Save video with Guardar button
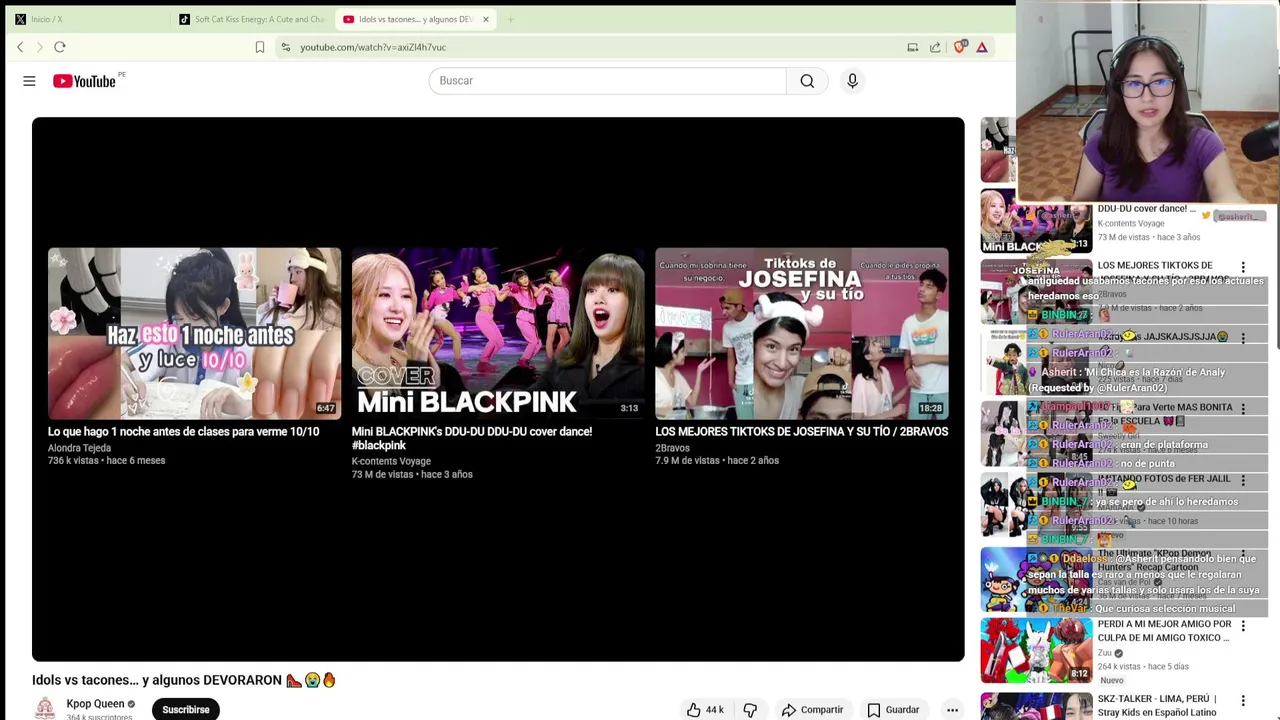Viewport: 1280px width, 720px height. pyautogui.click(x=893, y=710)
